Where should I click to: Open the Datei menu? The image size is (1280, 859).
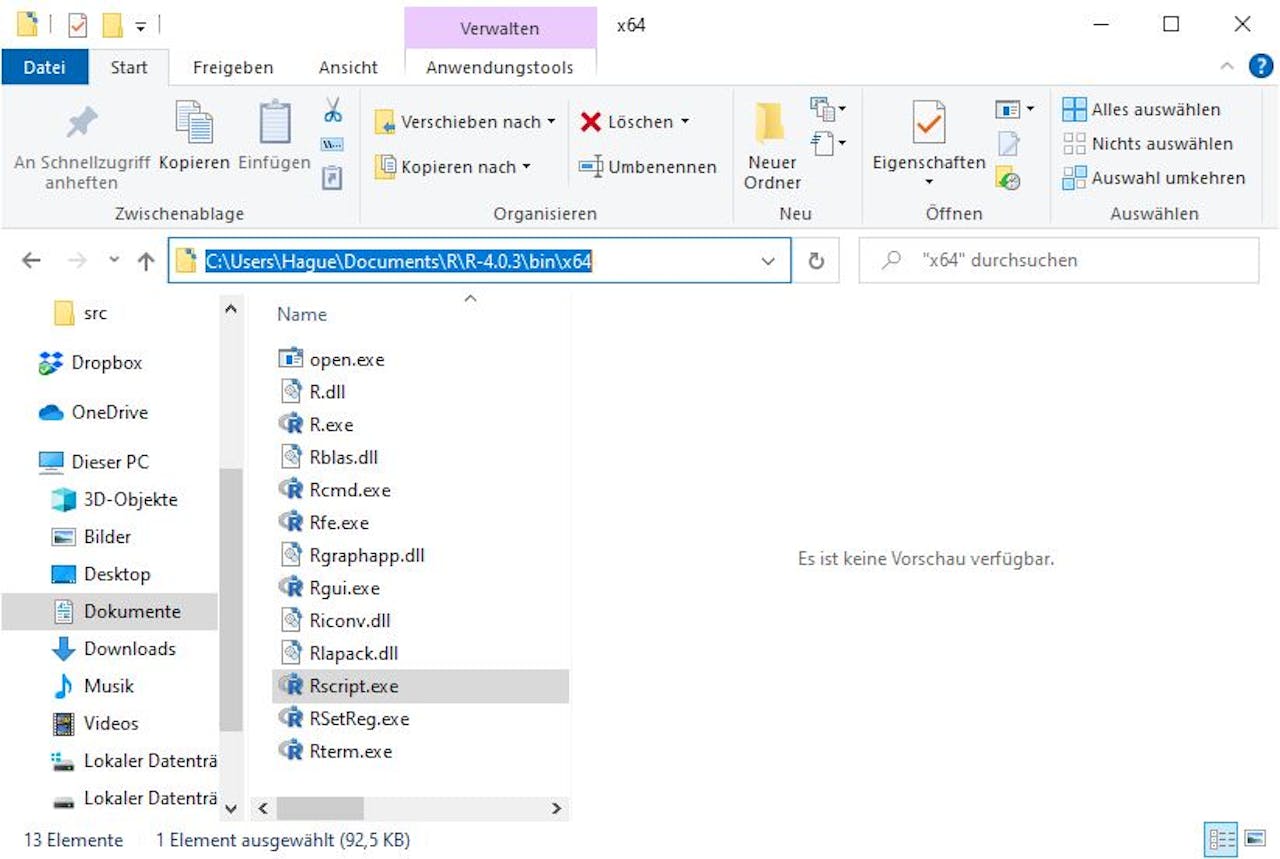pyautogui.click(x=44, y=67)
